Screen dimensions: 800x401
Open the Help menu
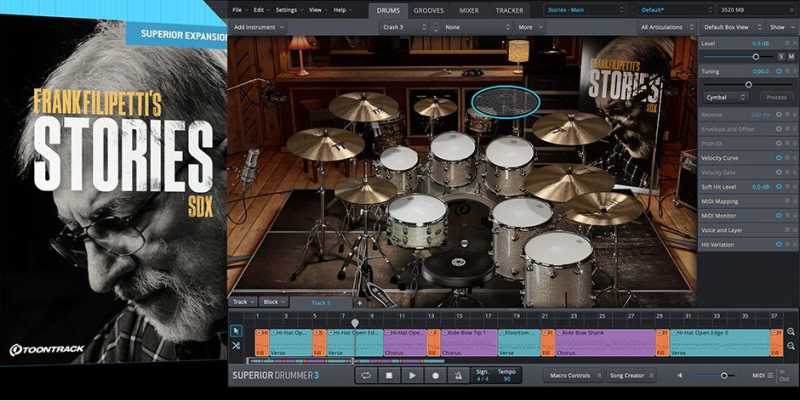tap(342, 10)
